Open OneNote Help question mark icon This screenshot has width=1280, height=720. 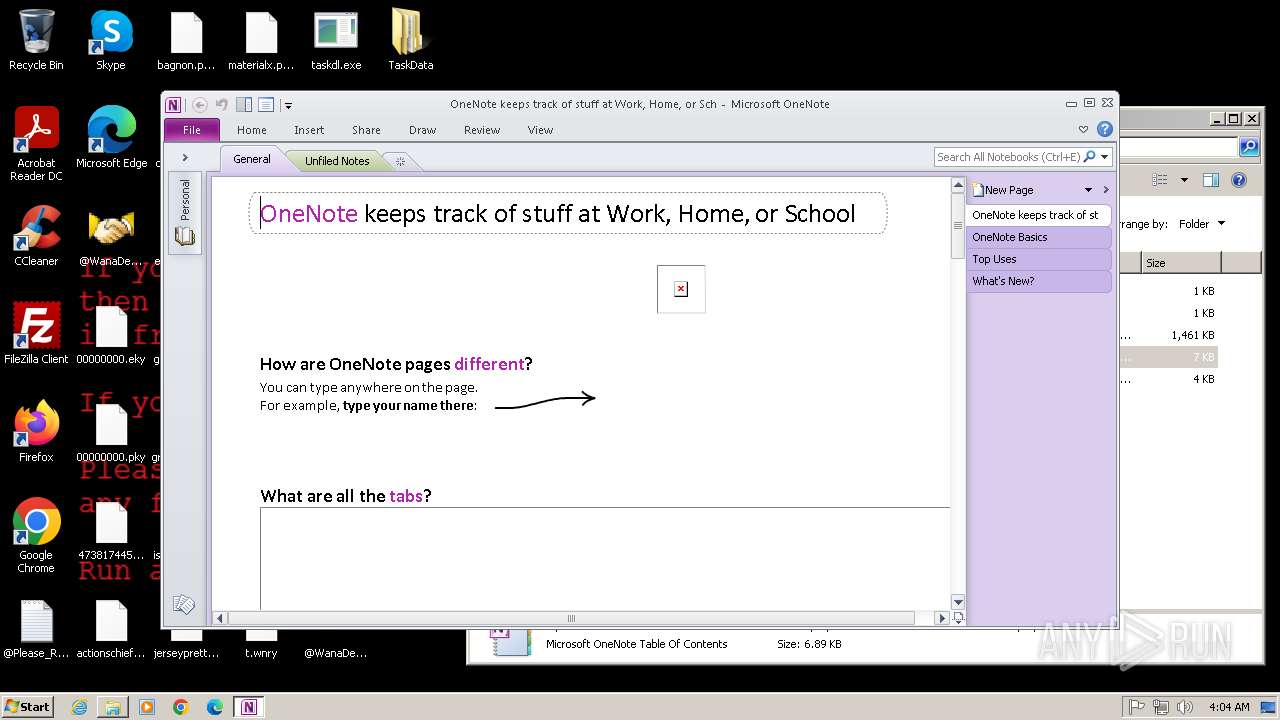point(1105,129)
